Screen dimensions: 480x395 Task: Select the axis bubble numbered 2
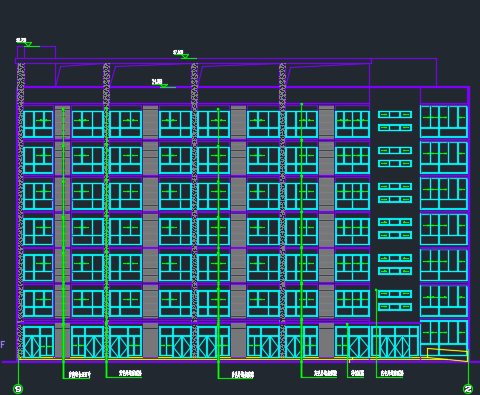click(x=468, y=389)
